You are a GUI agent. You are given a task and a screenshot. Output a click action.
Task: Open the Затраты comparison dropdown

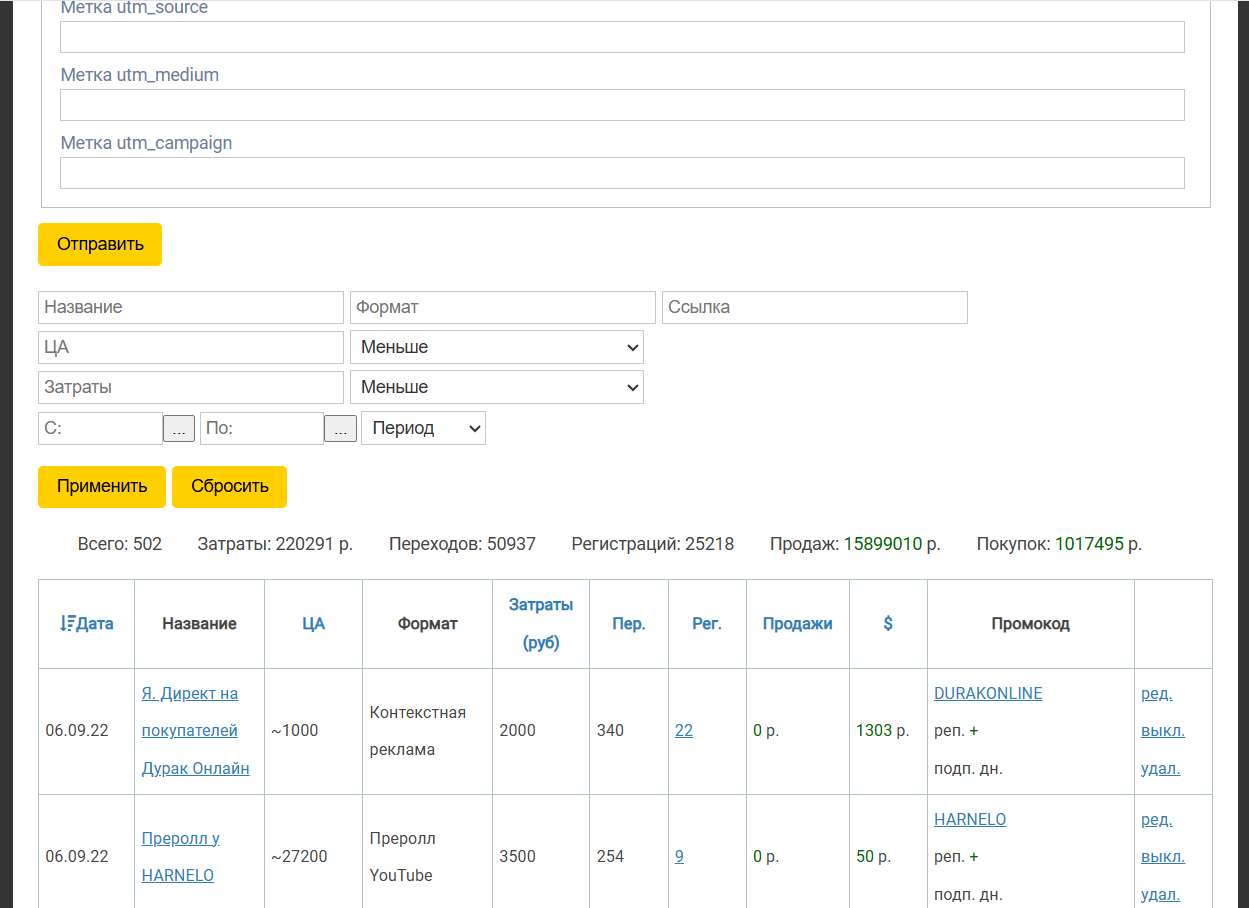(497, 387)
